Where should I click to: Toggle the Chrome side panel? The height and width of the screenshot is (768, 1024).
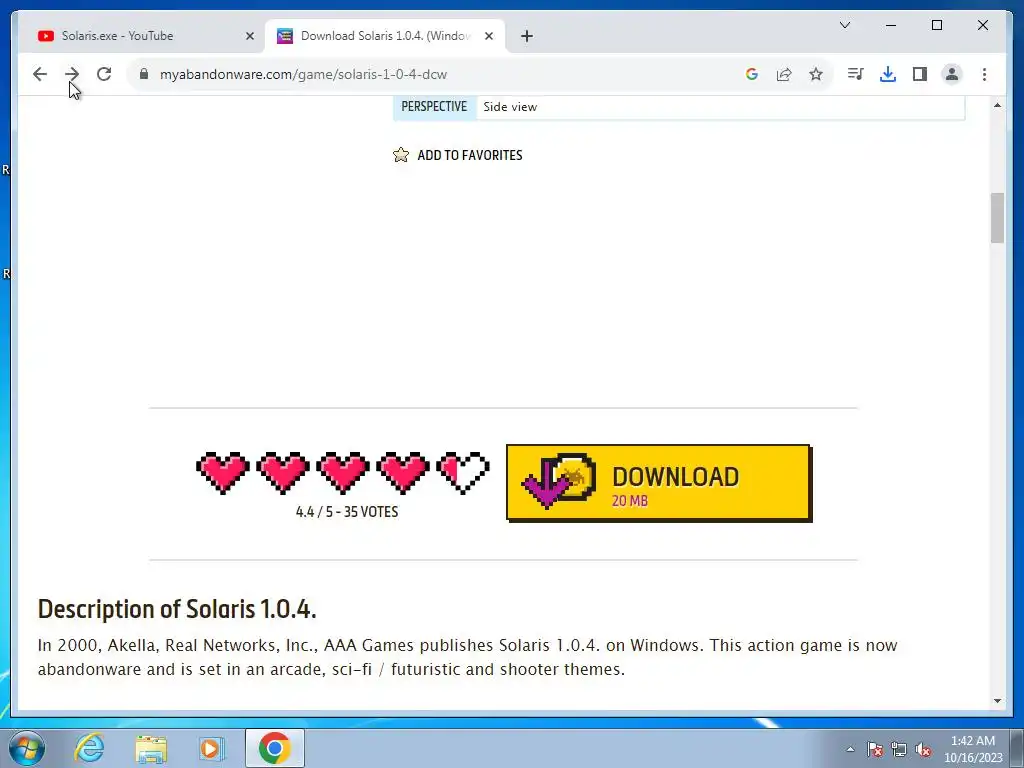pyautogui.click(x=920, y=74)
